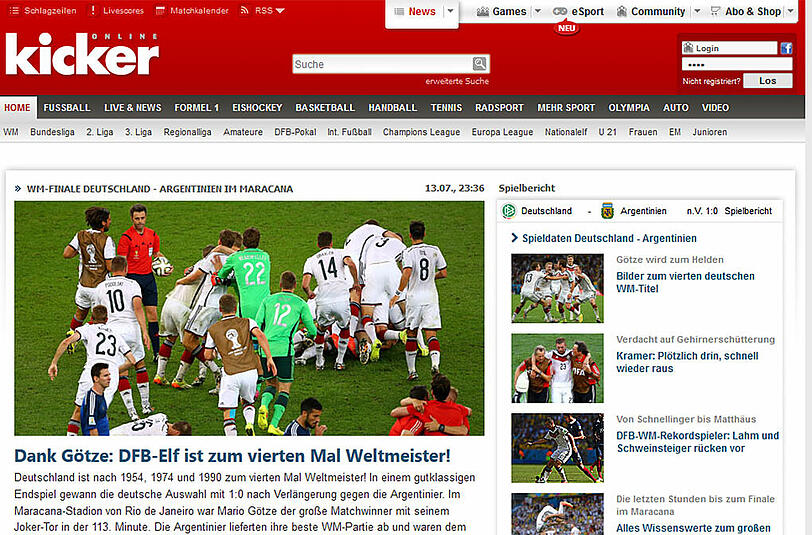Open the Europa League link
This screenshot has height=535, width=812.
coord(502,132)
